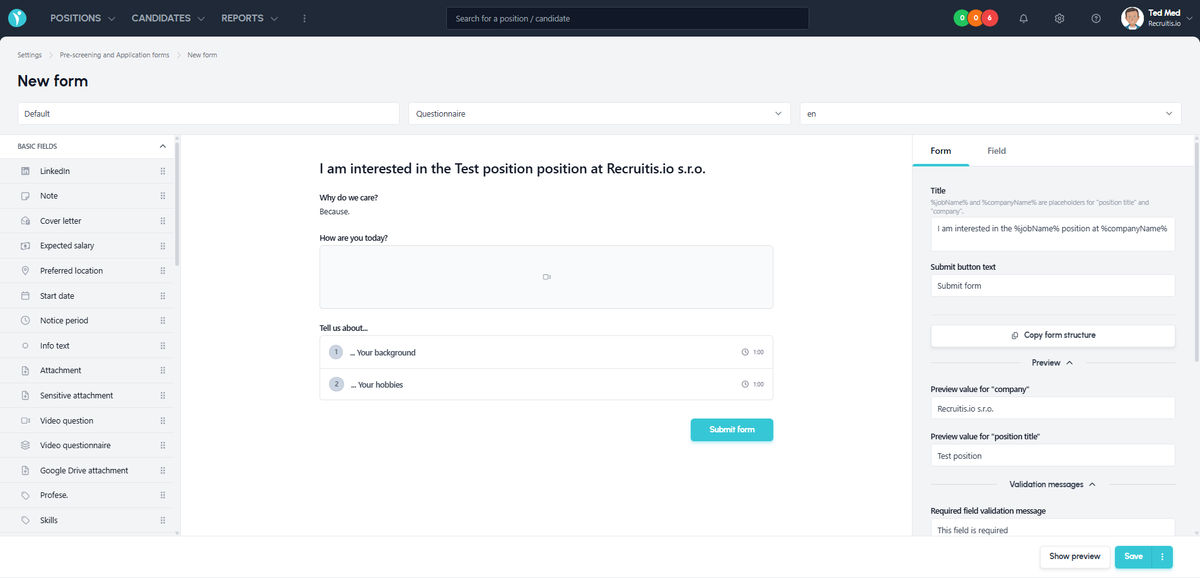Go to Settings breadcrumb
The width and height of the screenshot is (1200, 578).
pyautogui.click(x=30, y=55)
